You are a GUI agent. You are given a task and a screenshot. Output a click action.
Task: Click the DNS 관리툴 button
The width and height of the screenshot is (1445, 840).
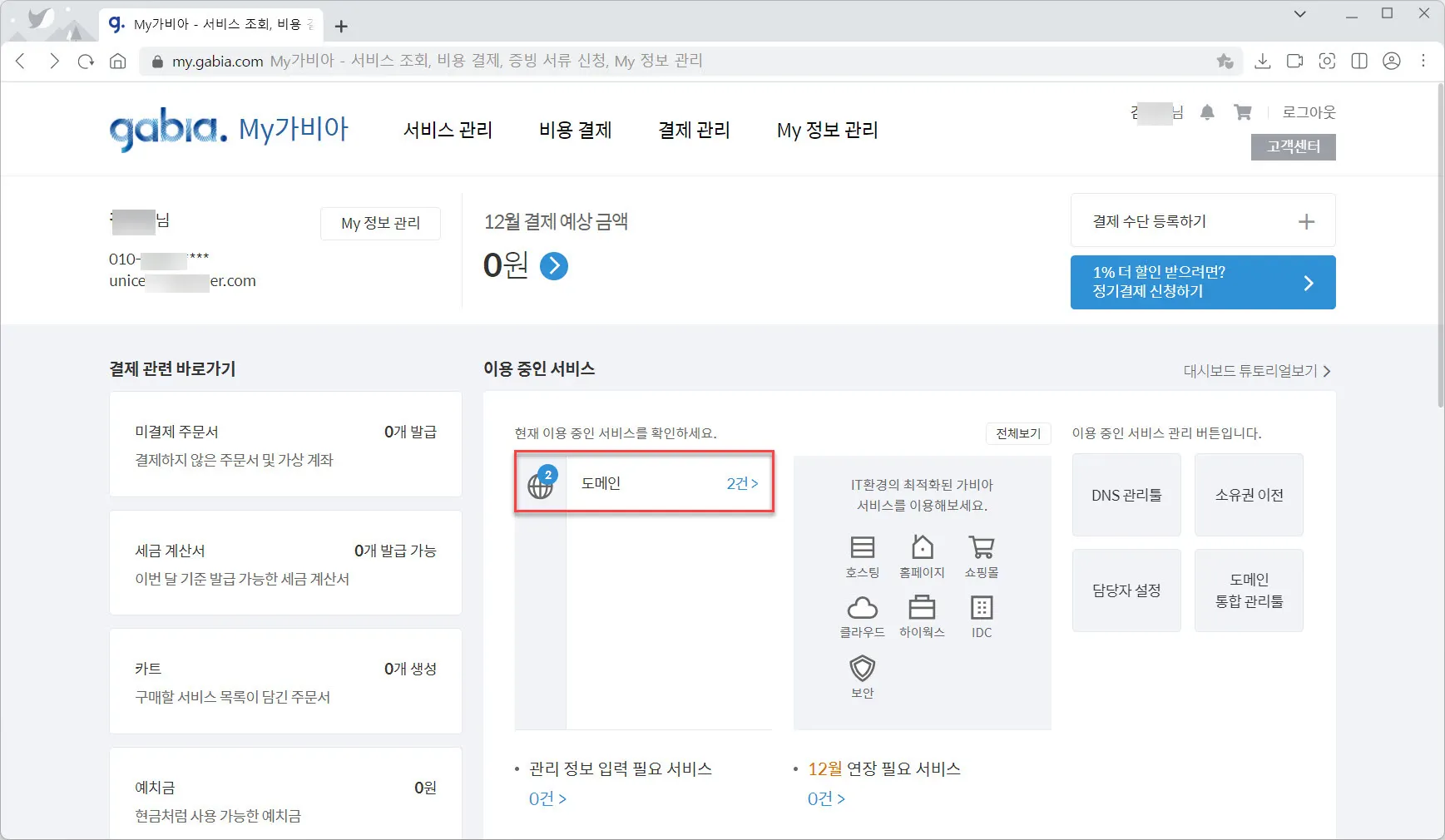(1126, 495)
